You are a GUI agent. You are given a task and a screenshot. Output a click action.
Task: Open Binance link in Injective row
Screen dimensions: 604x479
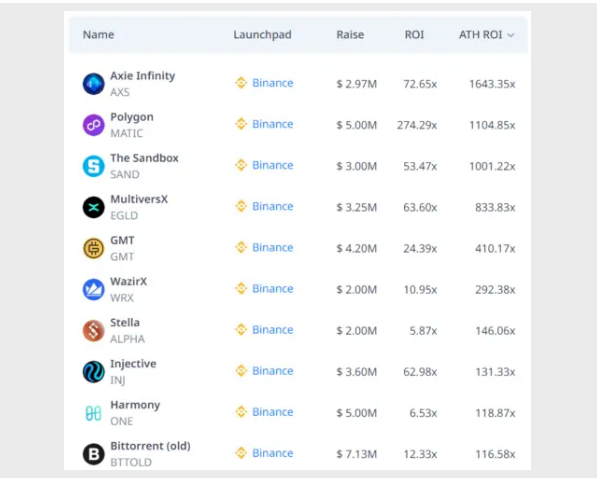pyautogui.click(x=273, y=371)
